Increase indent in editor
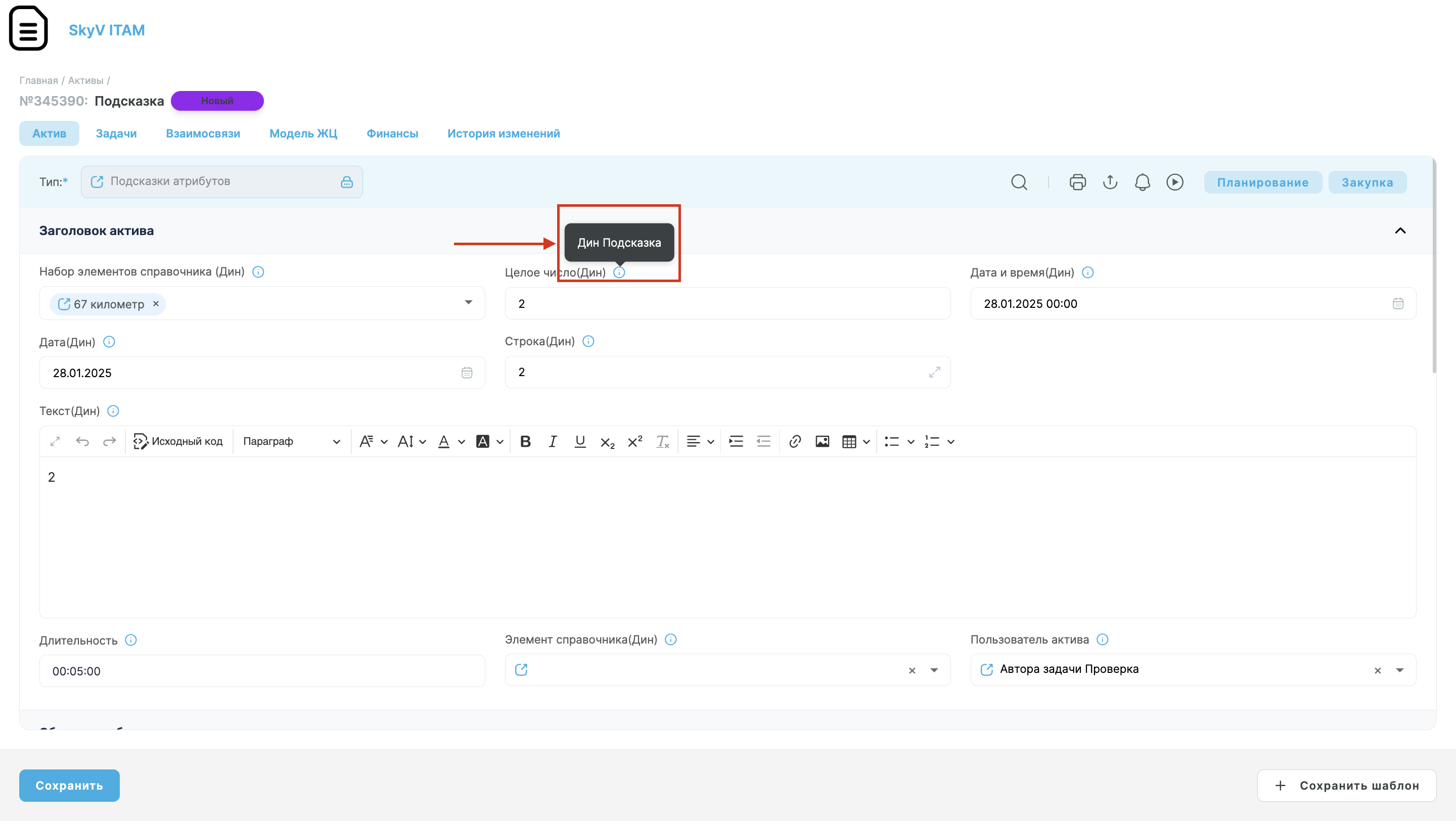 point(736,441)
